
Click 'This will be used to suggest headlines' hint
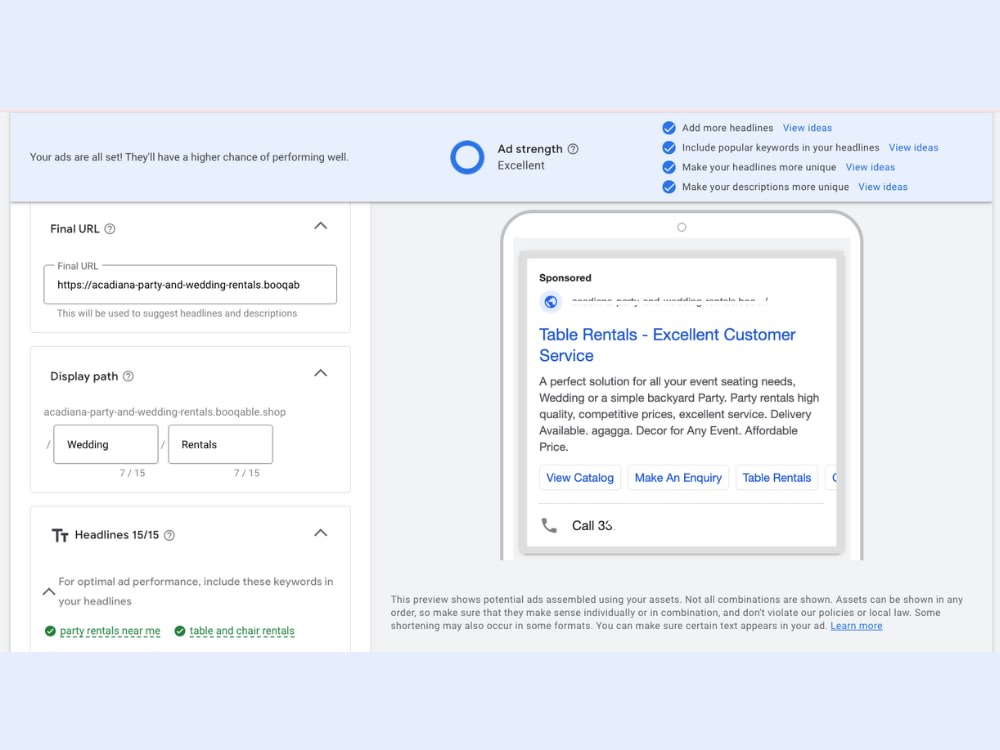click(x=177, y=313)
